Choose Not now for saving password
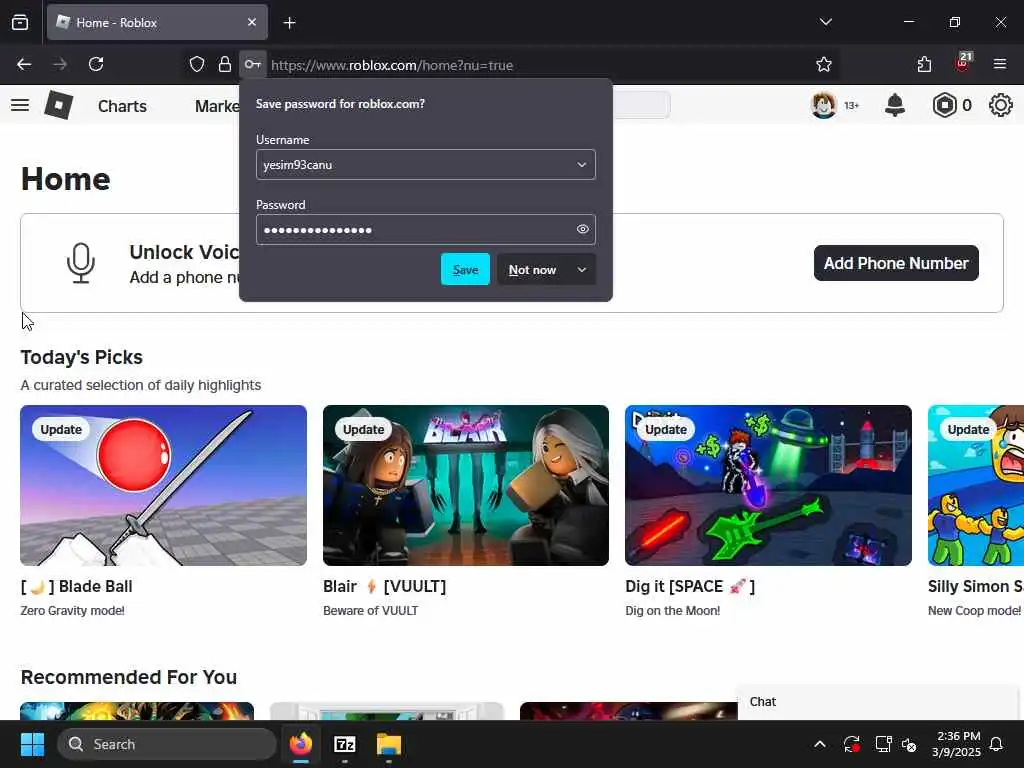1024x768 pixels. click(x=532, y=270)
